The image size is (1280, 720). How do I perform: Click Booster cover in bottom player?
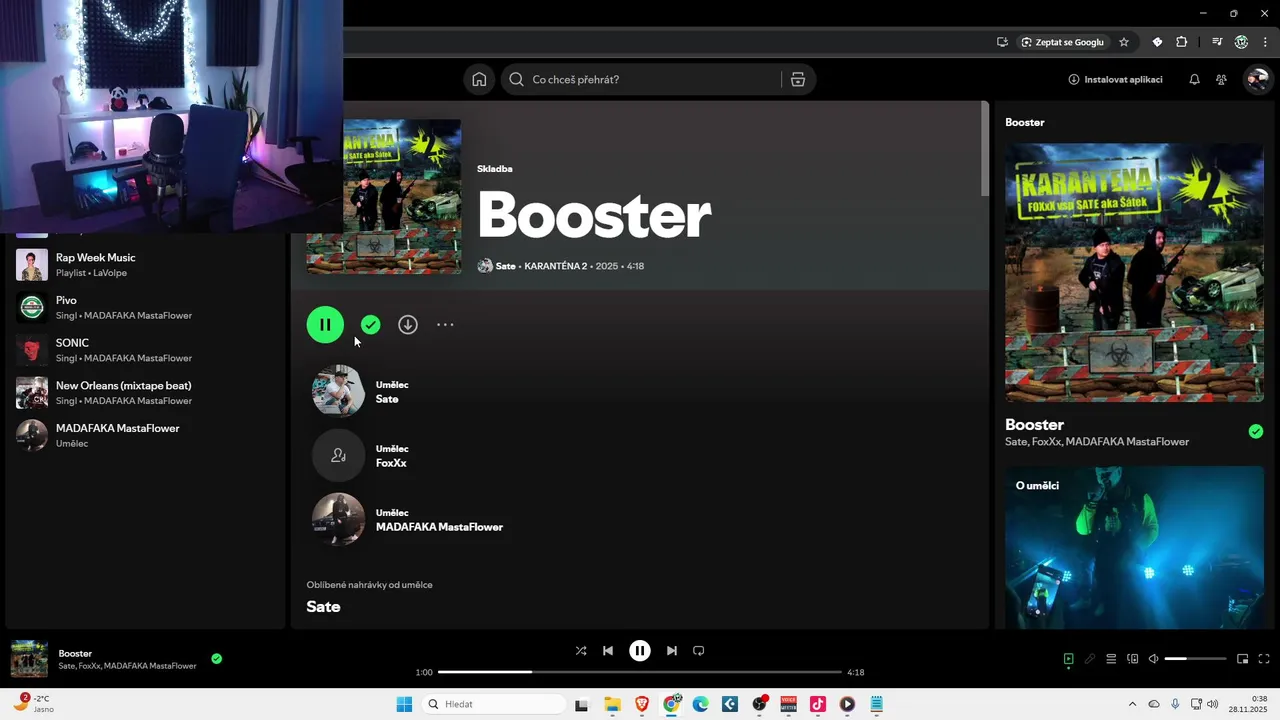tap(29, 659)
